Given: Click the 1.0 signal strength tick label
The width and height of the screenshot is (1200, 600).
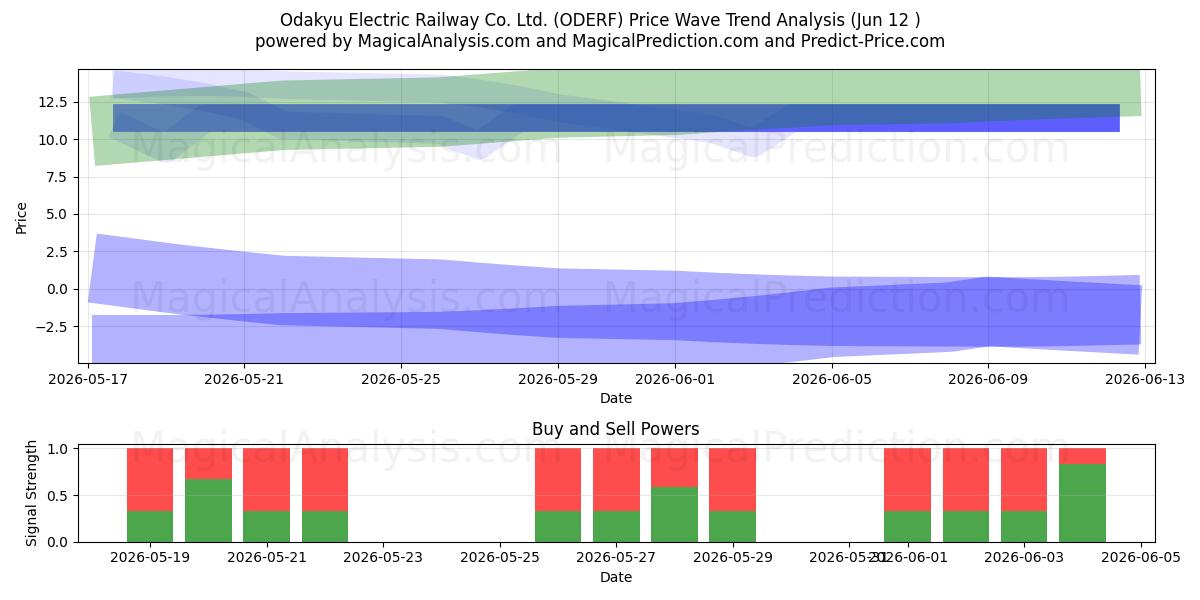Looking at the screenshot, I should click(56, 449).
